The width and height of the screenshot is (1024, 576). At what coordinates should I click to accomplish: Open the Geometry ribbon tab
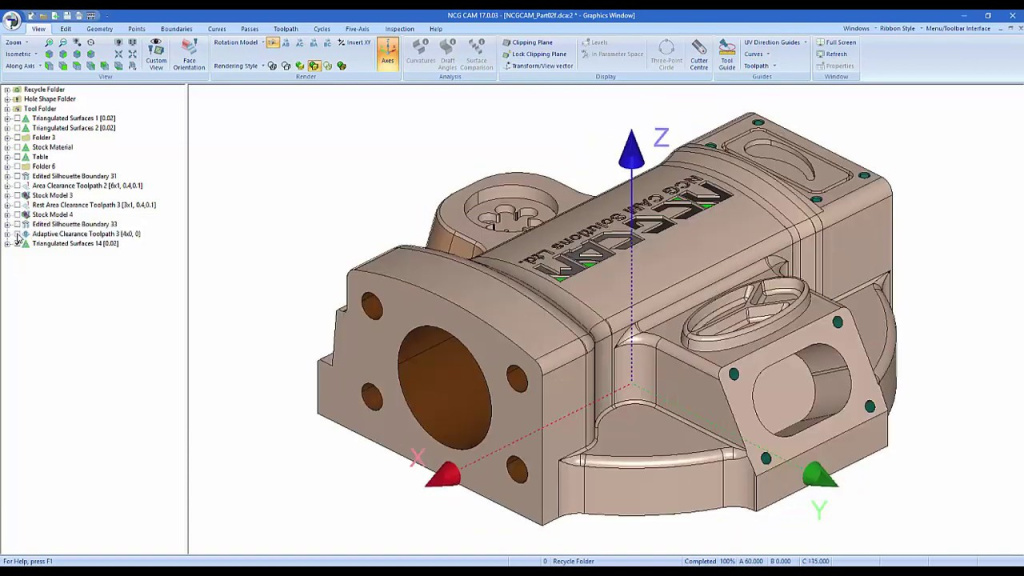pos(99,29)
